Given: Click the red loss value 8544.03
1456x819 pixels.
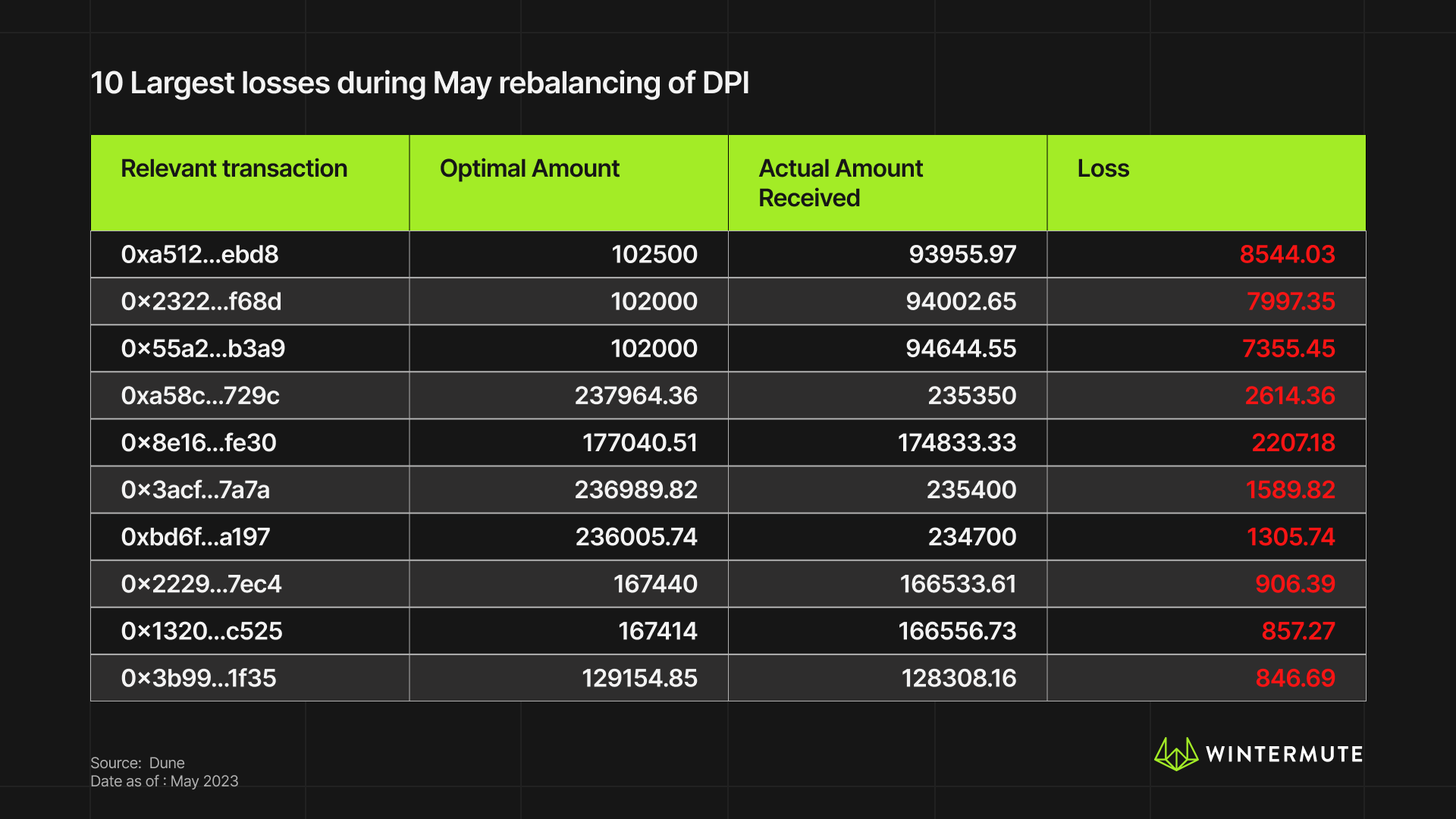Looking at the screenshot, I should click(1287, 254).
